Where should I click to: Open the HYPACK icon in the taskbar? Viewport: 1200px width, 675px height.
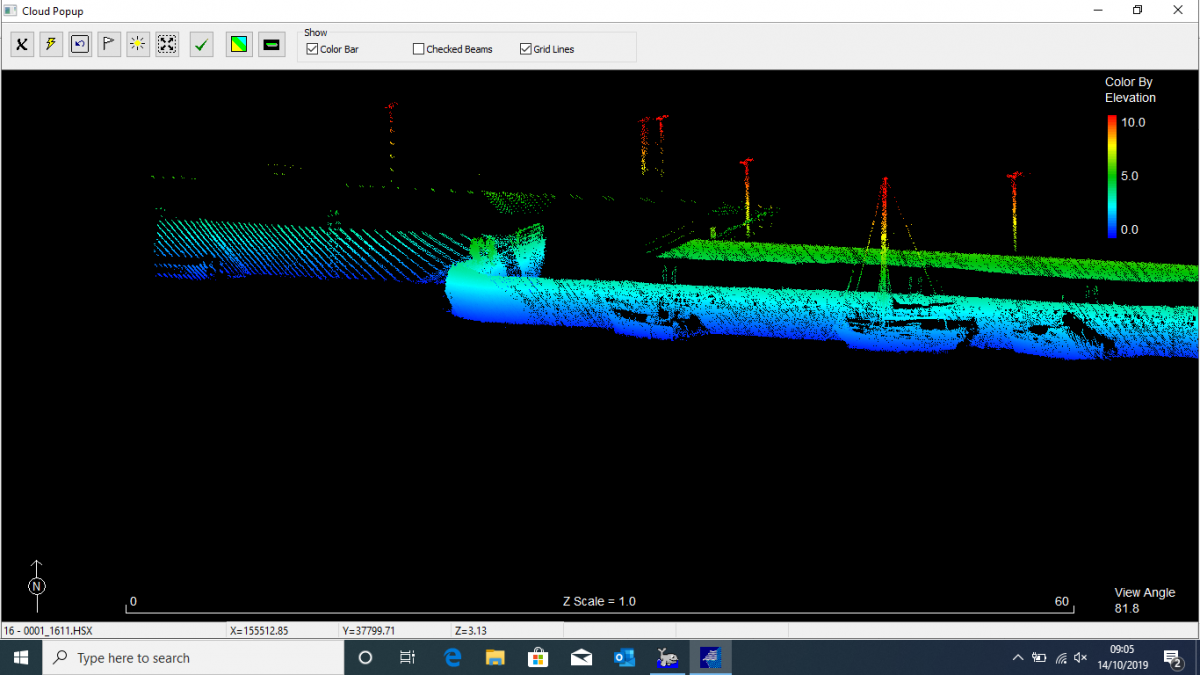(667, 657)
